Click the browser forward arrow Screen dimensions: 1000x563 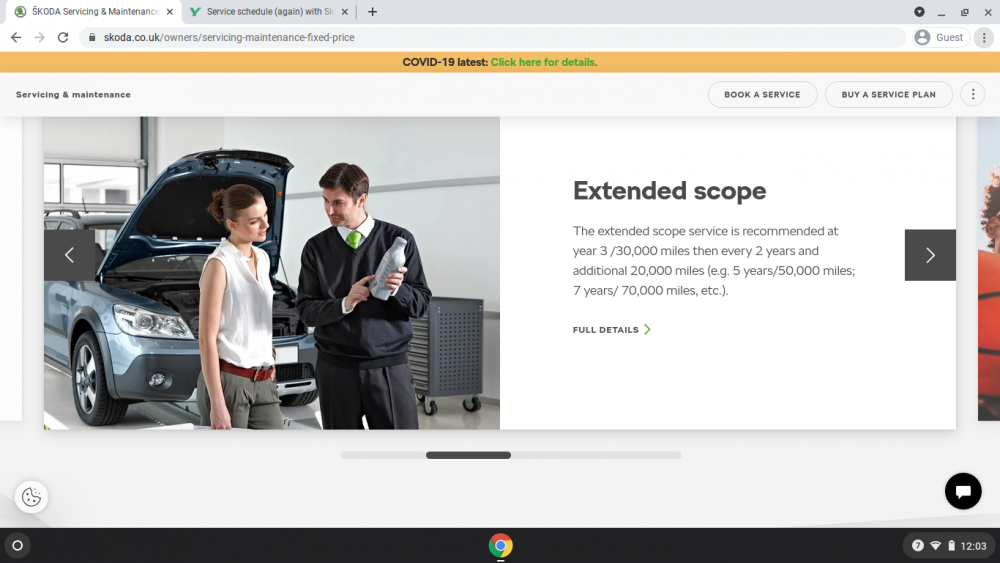tap(40, 38)
